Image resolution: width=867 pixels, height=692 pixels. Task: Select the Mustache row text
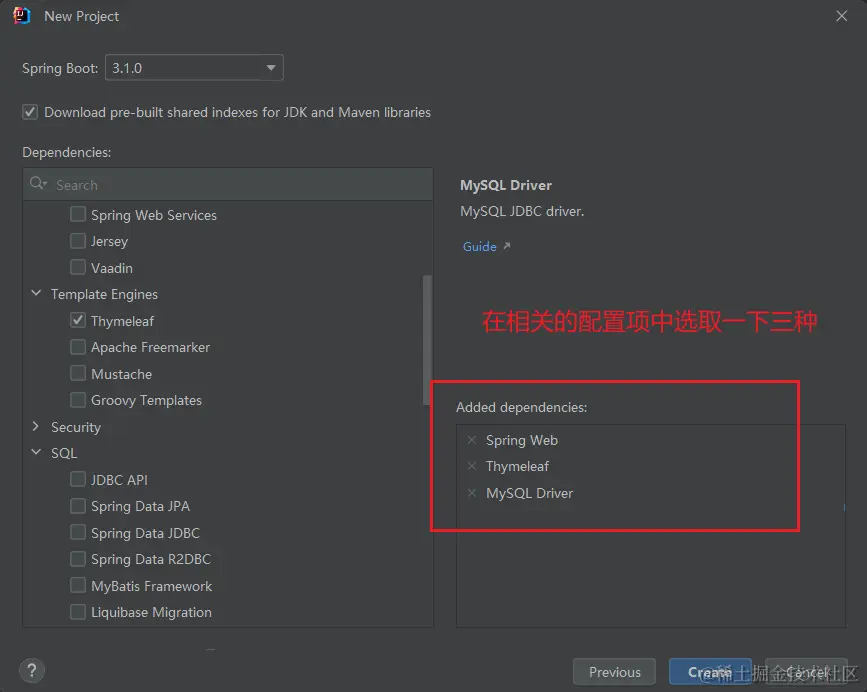(x=122, y=374)
